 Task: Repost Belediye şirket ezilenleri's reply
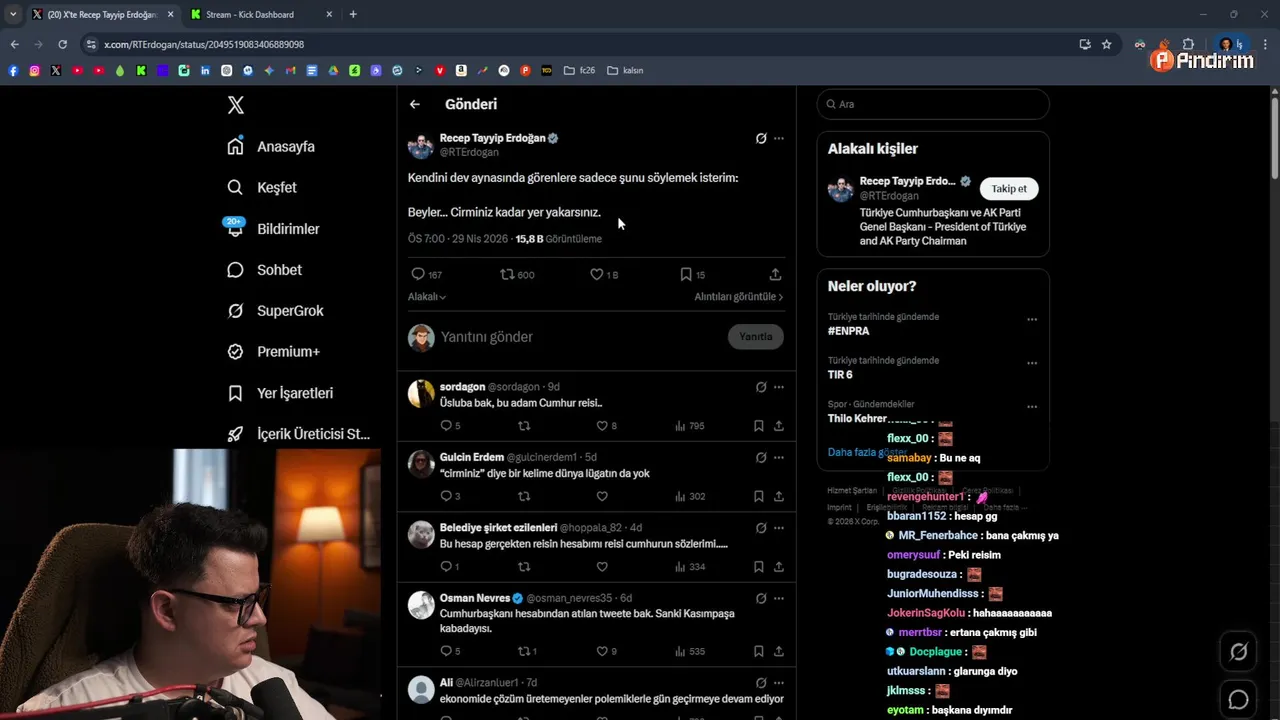point(524,567)
